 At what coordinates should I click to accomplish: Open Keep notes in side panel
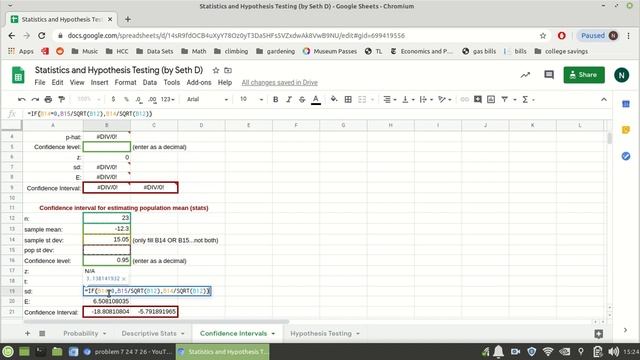[626, 130]
